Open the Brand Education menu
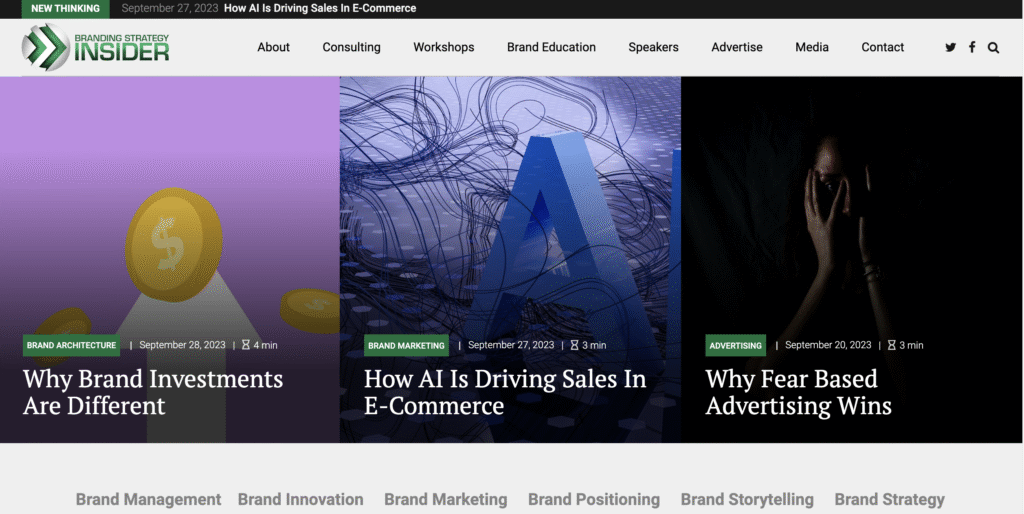The width and height of the screenshot is (1024, 514). pos(551,47)
